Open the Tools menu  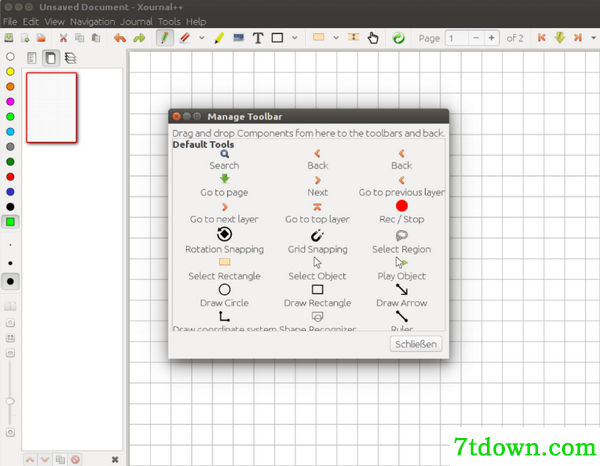[x=169, y=22]
